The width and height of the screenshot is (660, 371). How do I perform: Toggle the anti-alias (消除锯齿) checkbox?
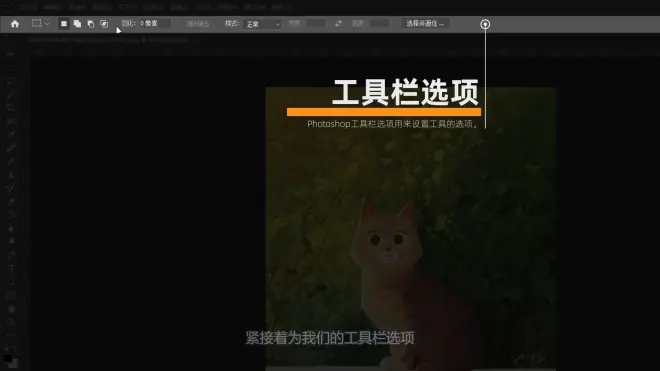point(197,24)
